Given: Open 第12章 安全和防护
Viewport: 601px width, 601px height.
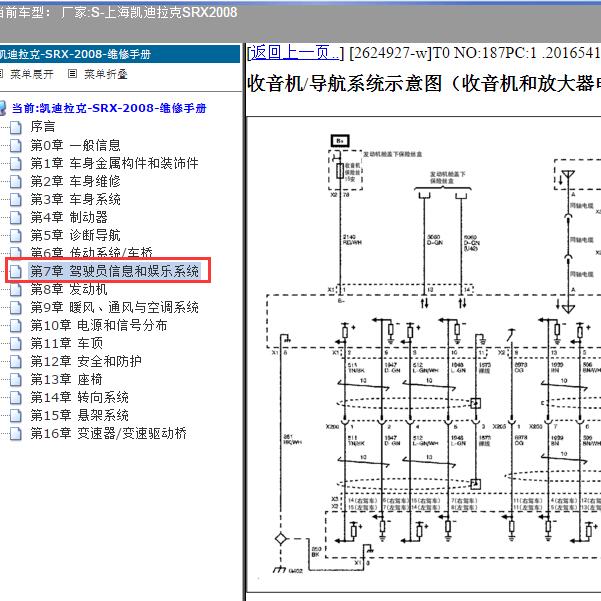Looking at the screenshot, I should click(86, 361).
